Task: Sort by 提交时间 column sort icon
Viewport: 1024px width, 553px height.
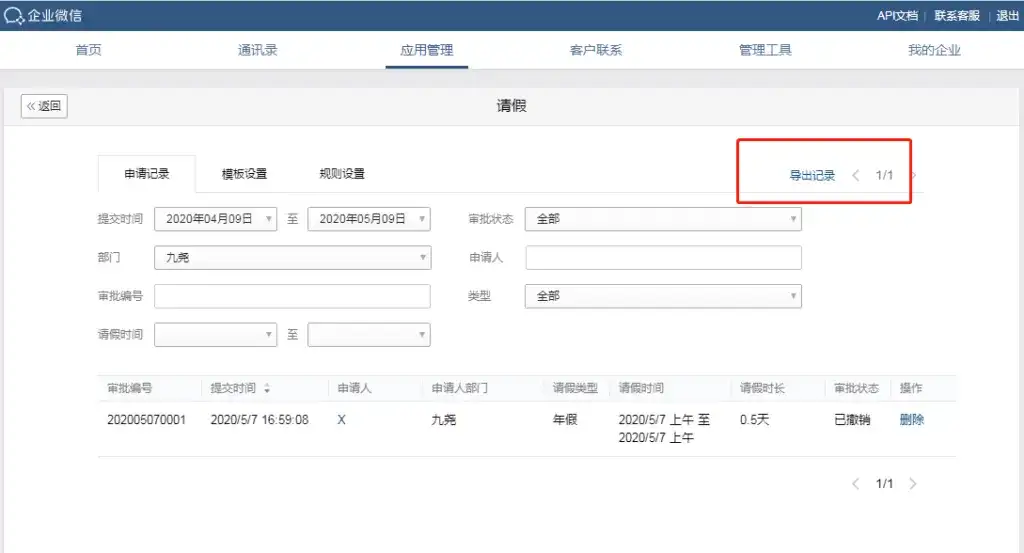Action: click(267, 389)
